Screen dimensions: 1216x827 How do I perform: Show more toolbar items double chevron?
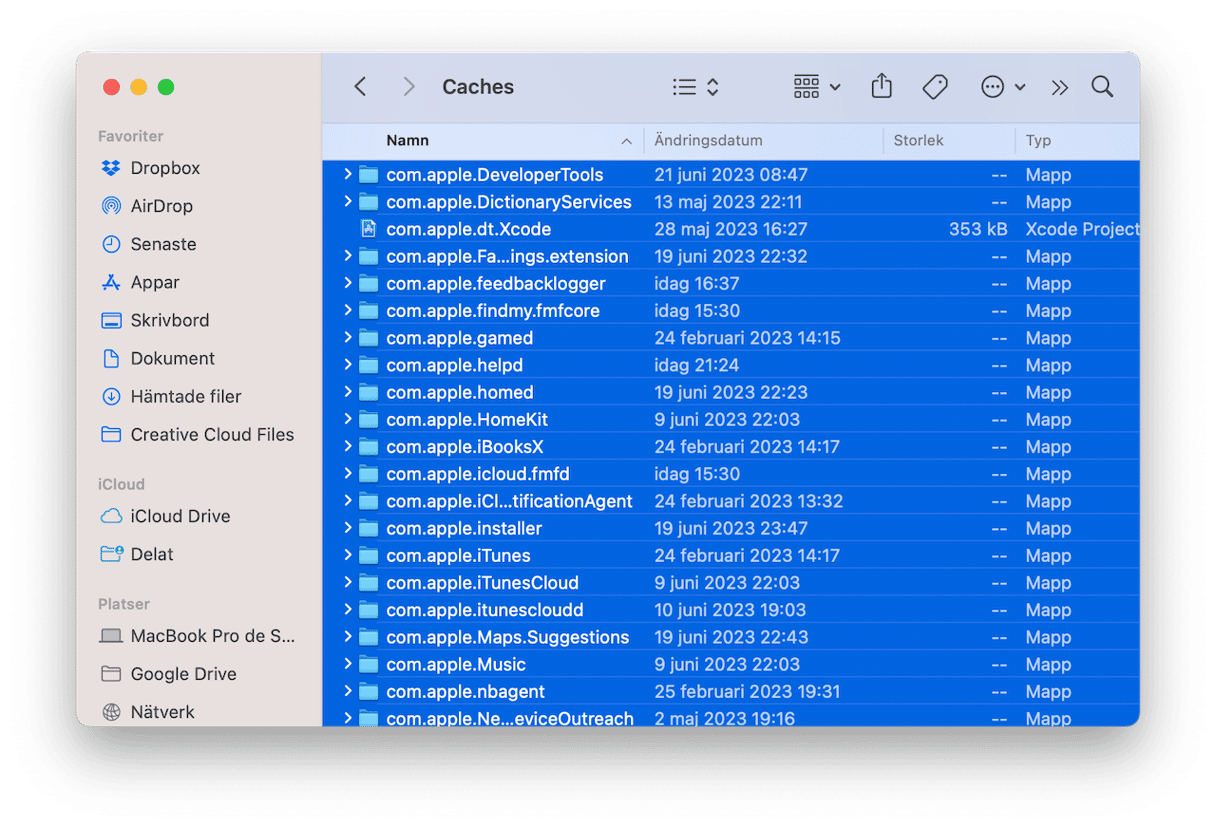point(1060,87)
